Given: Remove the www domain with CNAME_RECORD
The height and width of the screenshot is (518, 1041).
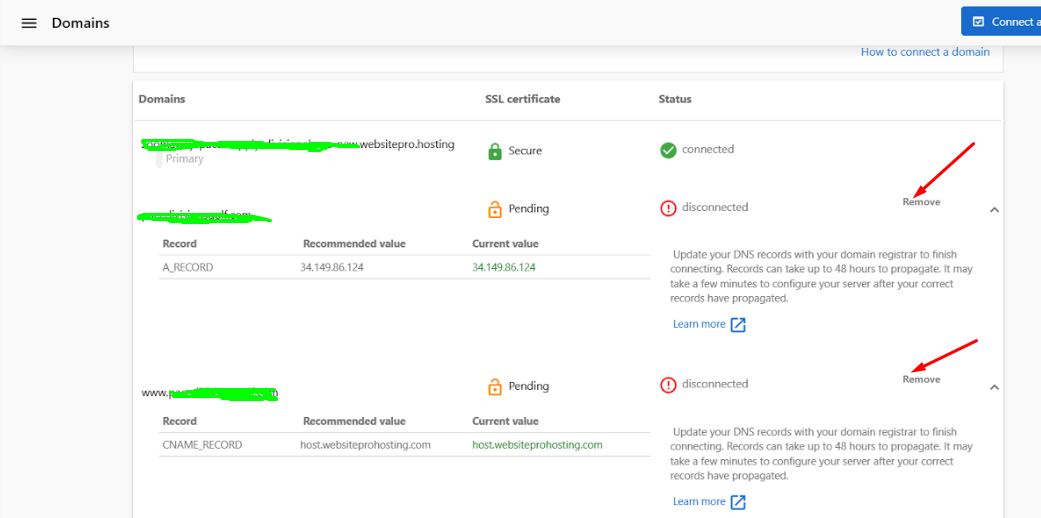Looking at the screenshot, I should (x=921, y=379).
